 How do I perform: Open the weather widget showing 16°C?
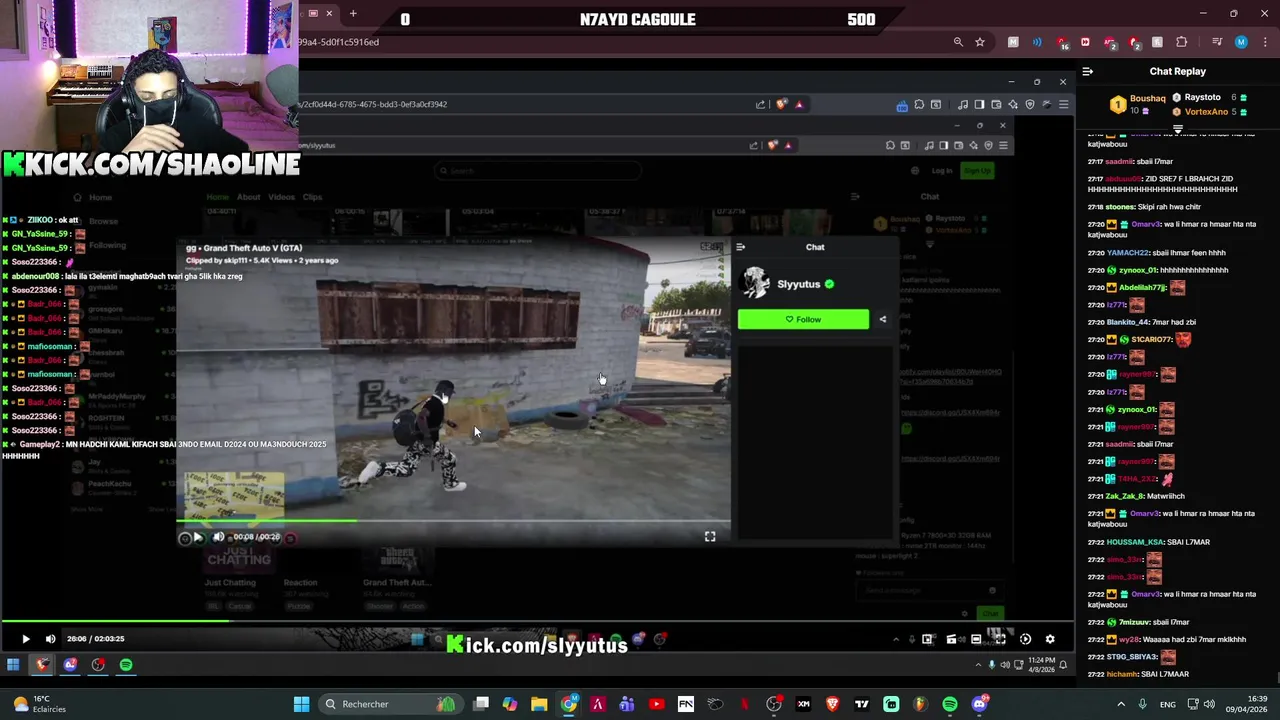[x=38, y=704]
